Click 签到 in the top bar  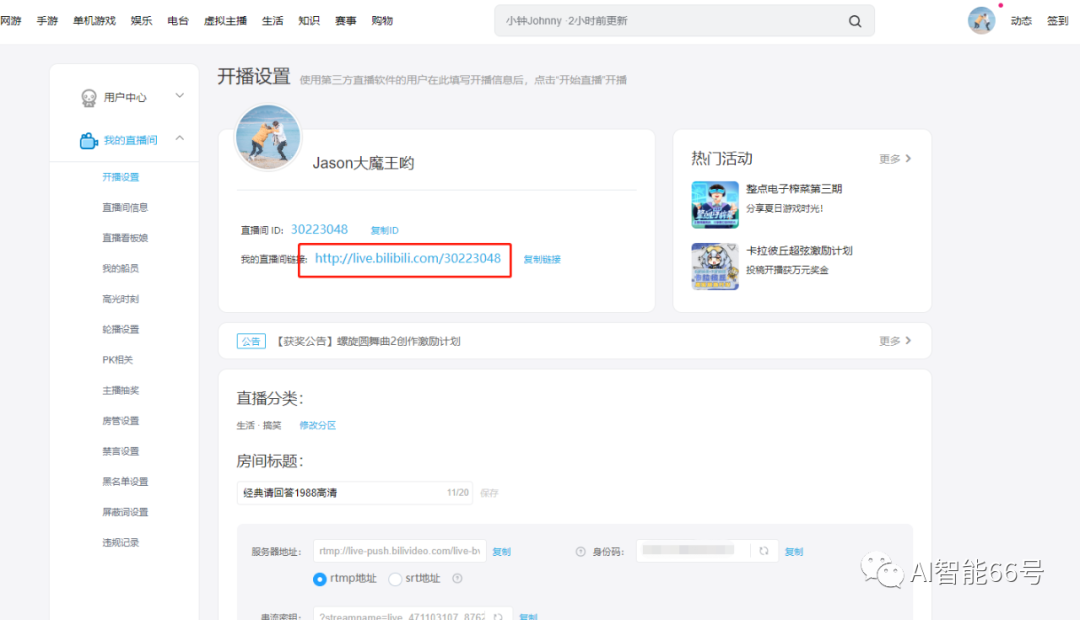pos(1057,21)
